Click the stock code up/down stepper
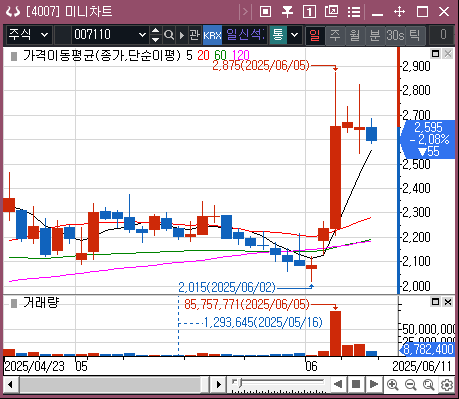 (x=156, y=35)
